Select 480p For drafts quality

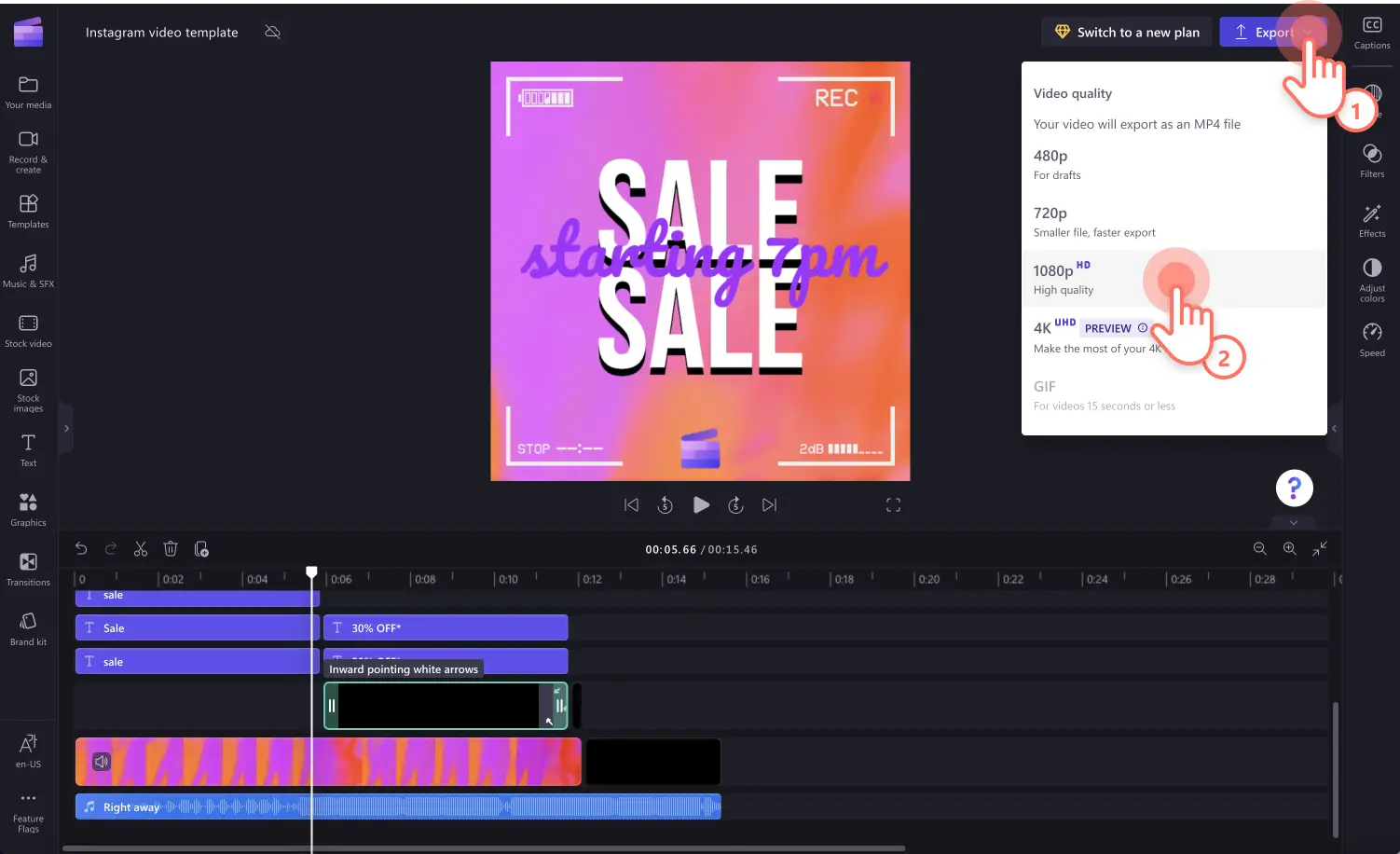pyautogui.click(x=1174, y=164)
